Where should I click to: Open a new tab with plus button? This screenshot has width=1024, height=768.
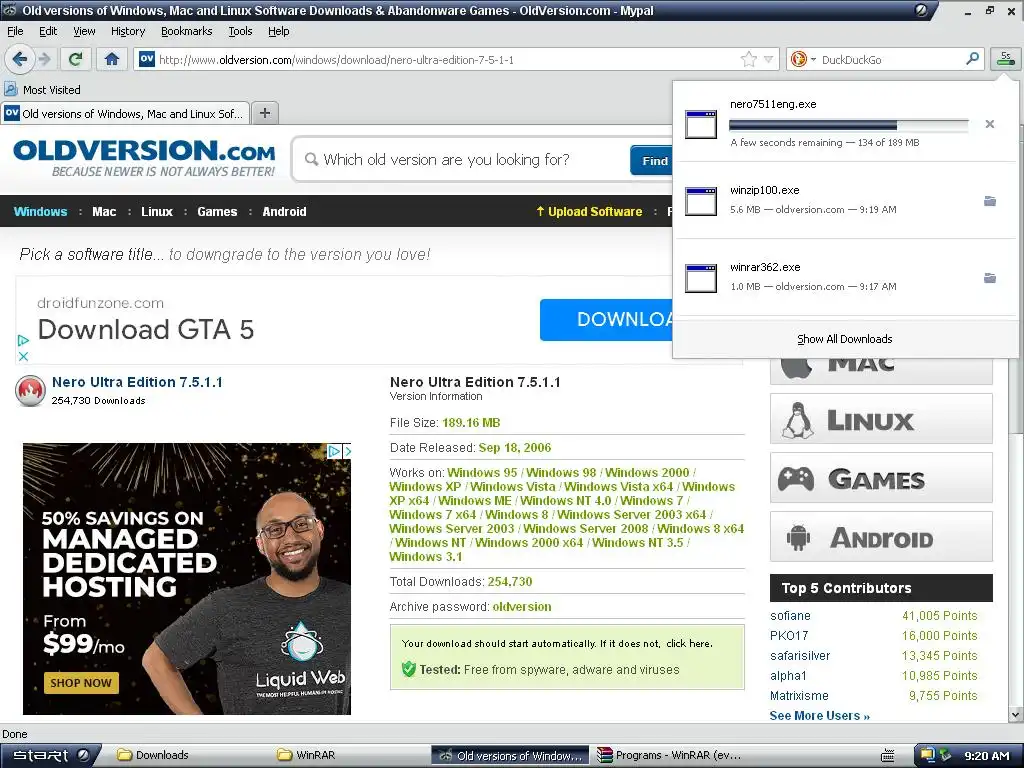tap(264, 113)
